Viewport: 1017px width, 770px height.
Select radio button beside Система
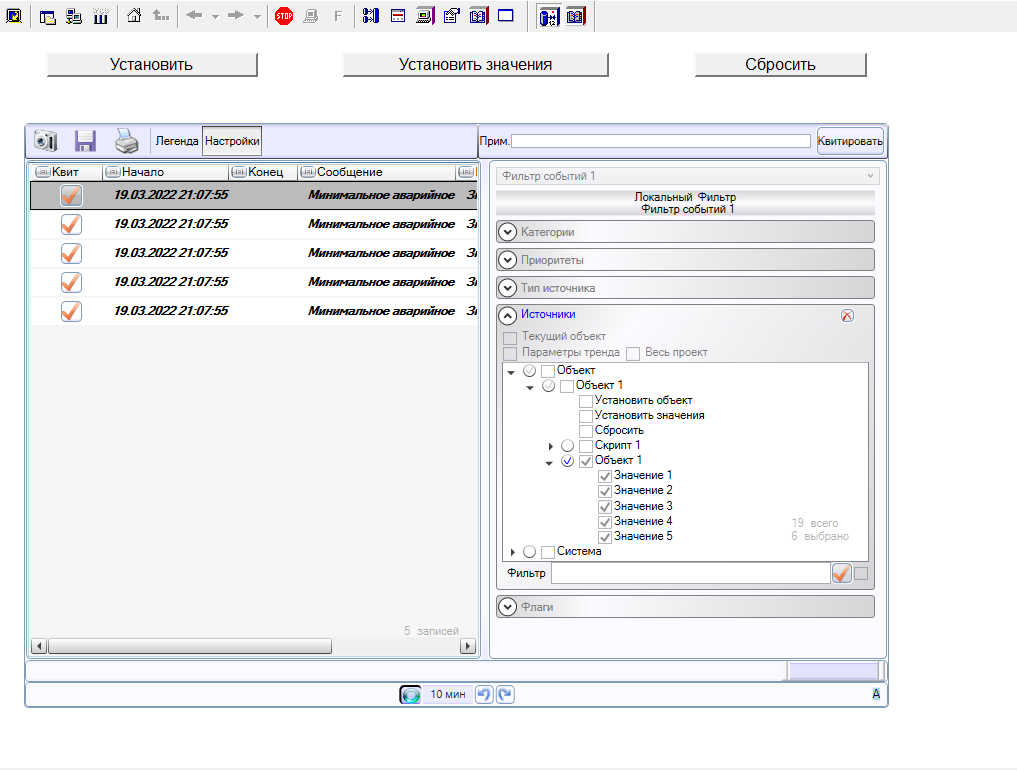pyautogui.click(x=529, y=552)
